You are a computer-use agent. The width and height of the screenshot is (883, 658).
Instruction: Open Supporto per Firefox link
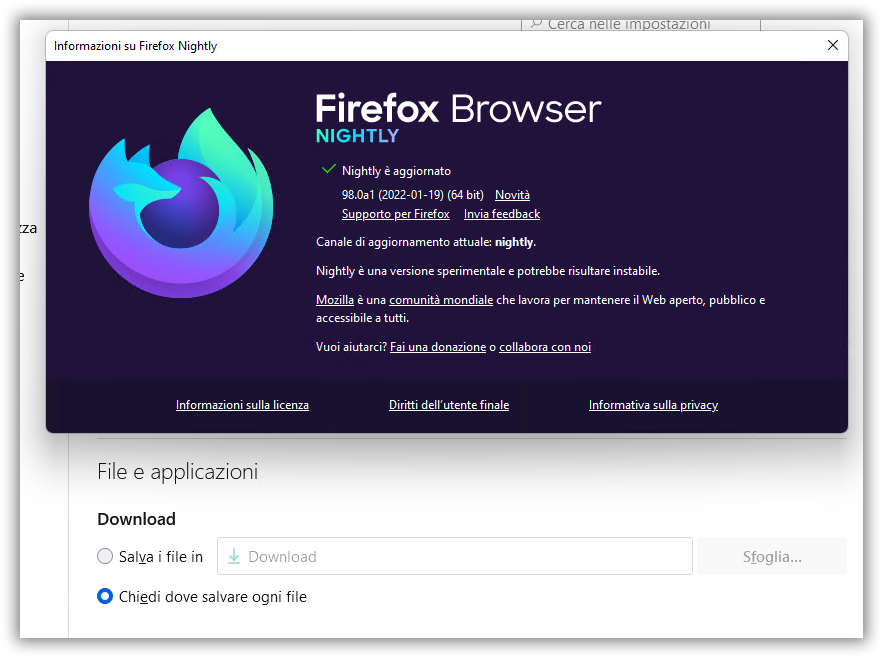coord(395,214)
